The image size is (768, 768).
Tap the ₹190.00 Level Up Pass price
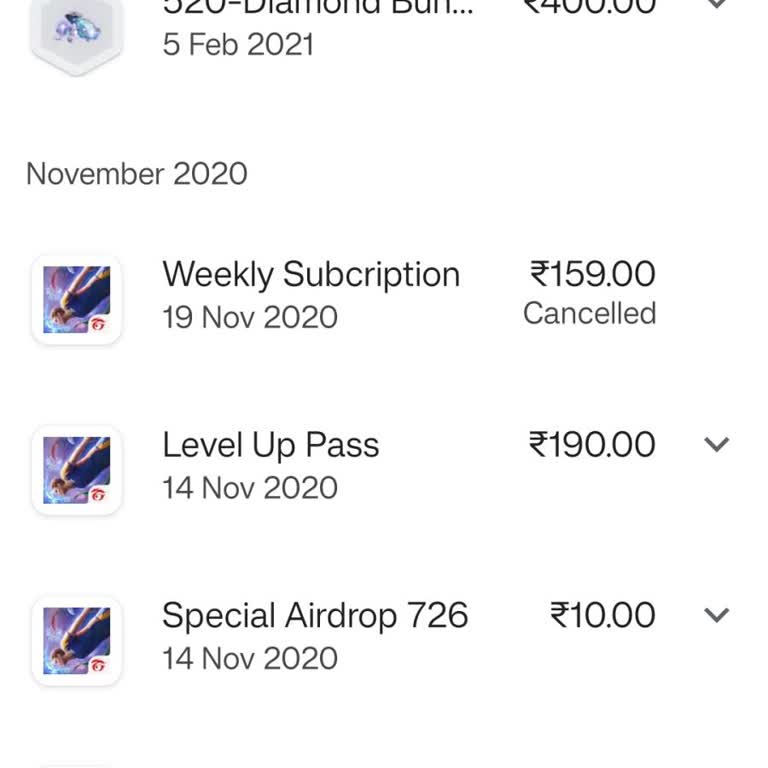pyautogui.click(x=592, y=444)
